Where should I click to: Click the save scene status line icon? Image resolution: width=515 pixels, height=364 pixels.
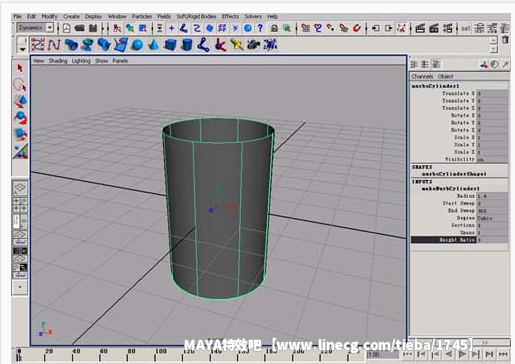point(93,28)
